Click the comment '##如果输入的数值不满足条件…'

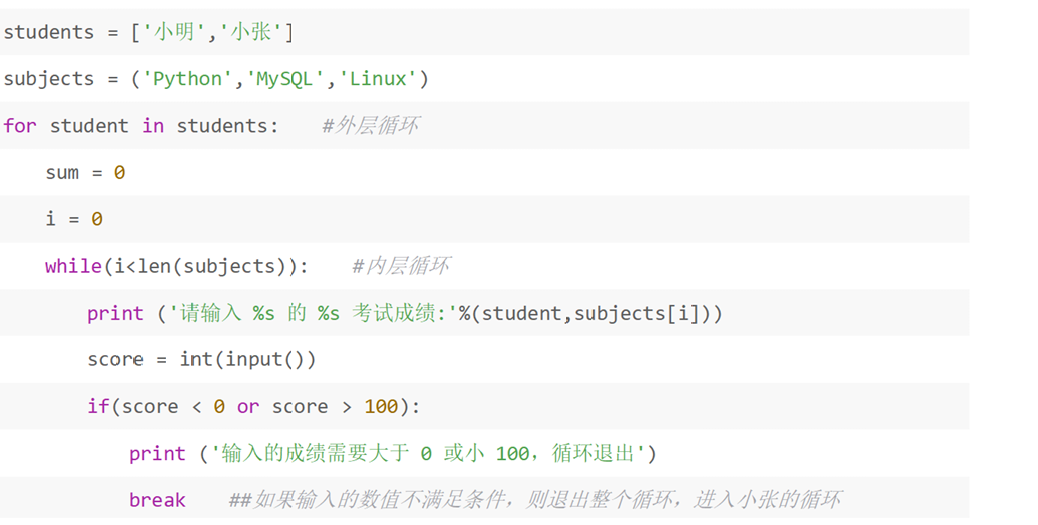tap(536, 500)
